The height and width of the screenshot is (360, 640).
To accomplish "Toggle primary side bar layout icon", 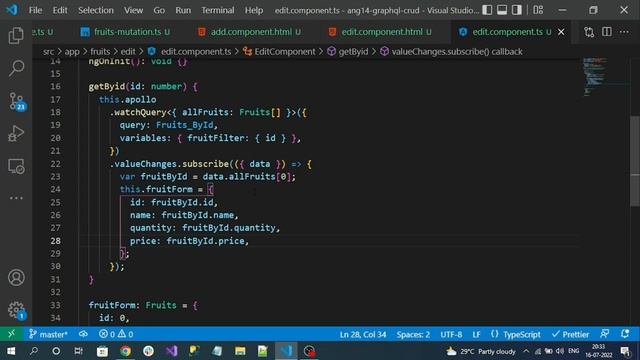I will [x=487, y=10].
